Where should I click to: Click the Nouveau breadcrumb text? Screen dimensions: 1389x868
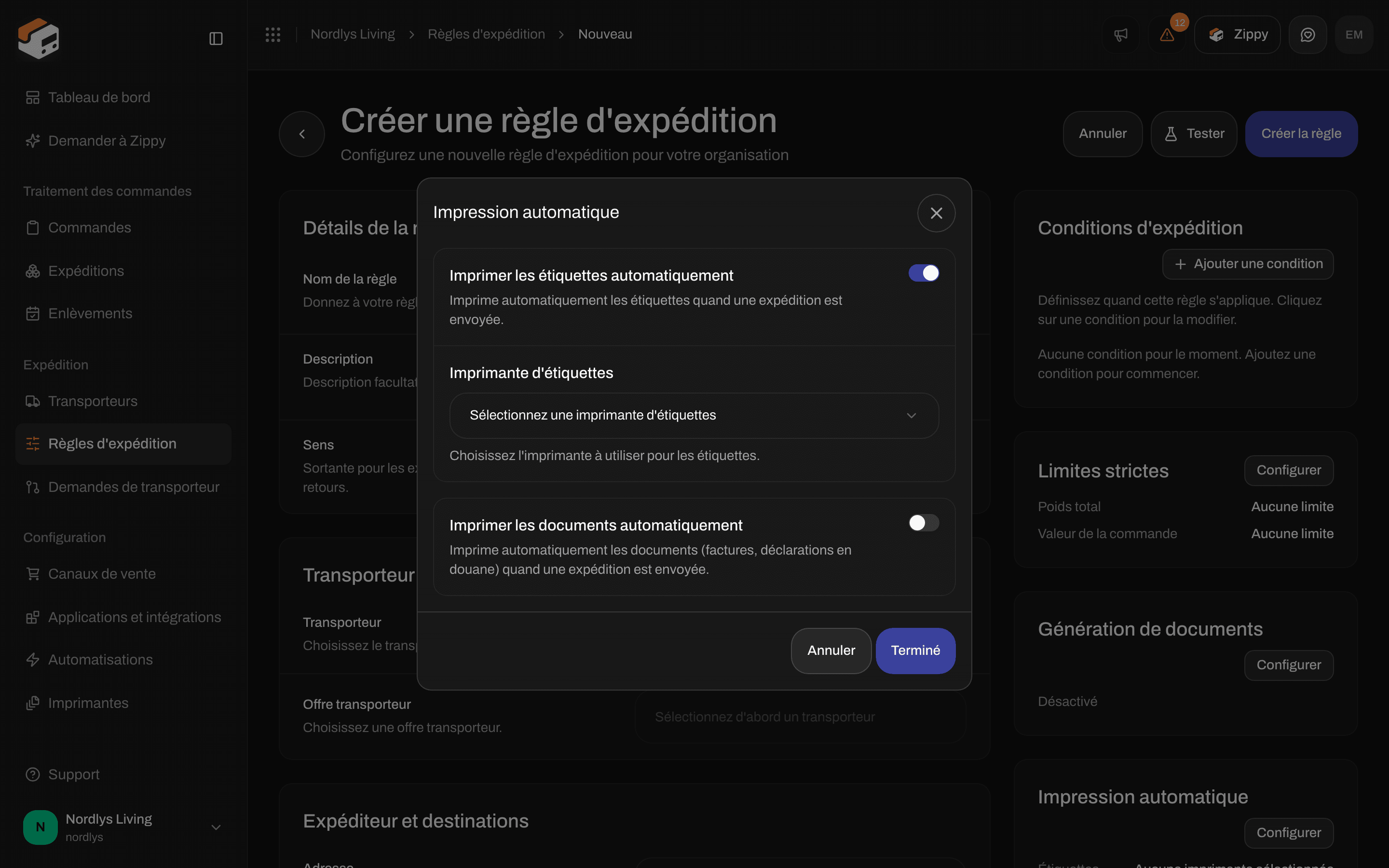click(x=605, y=34)
